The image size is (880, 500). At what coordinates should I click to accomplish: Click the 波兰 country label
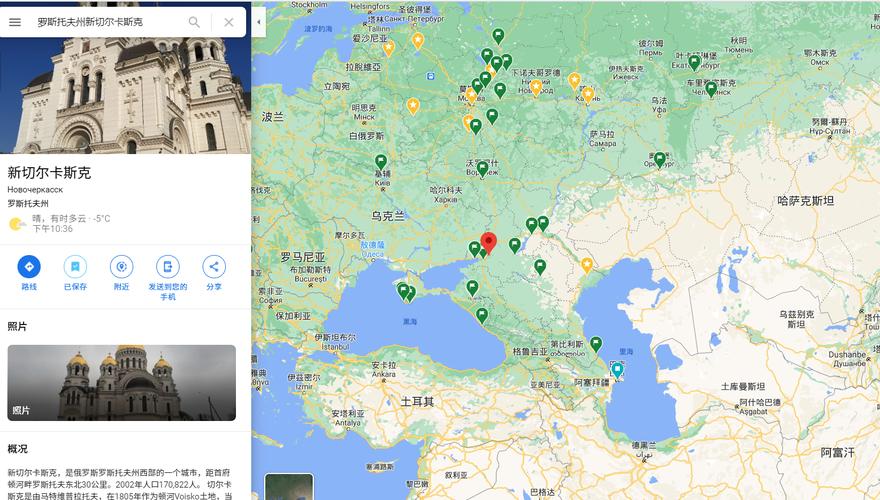[273, 117]
